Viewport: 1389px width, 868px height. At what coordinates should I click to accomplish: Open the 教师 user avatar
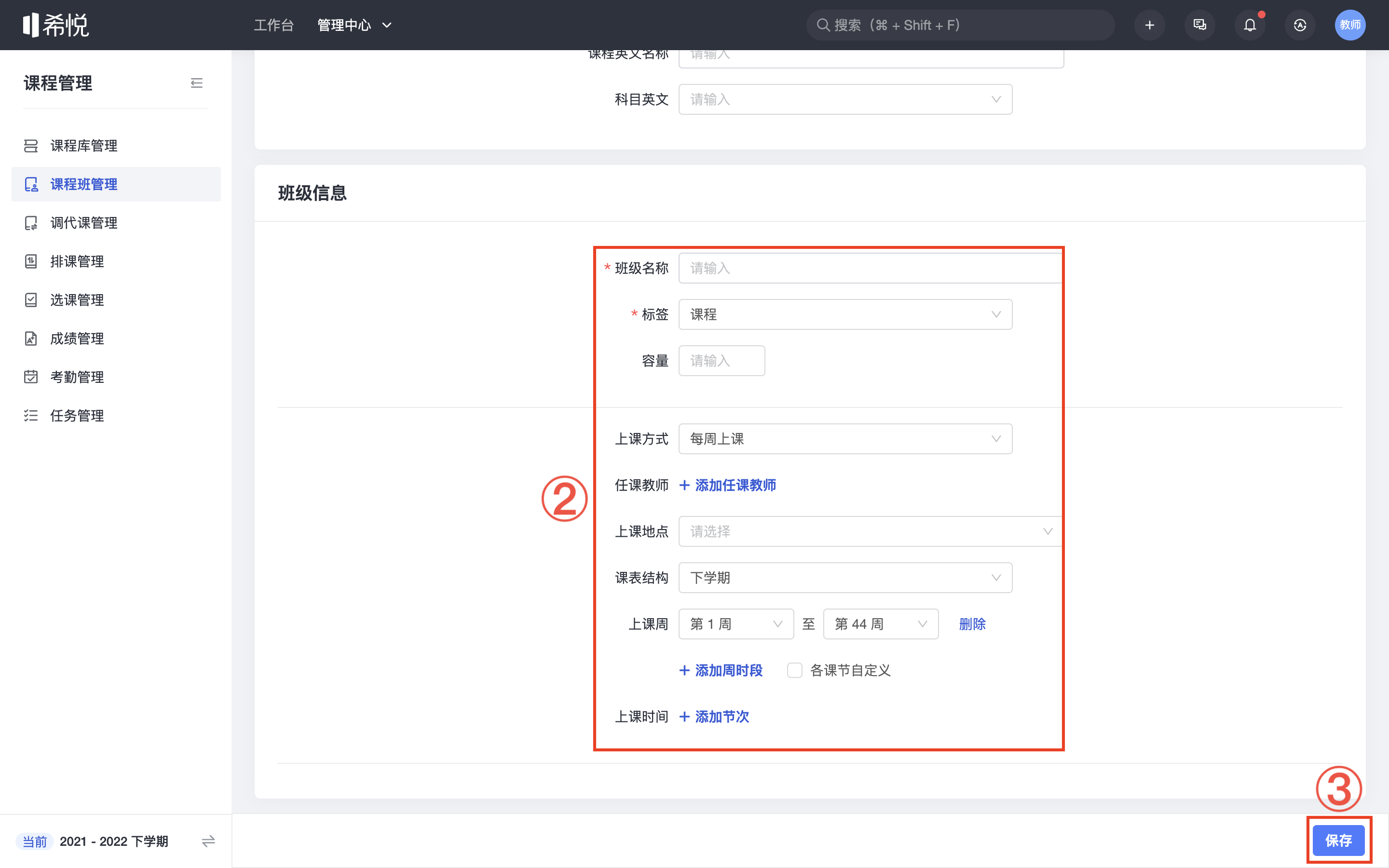point(1350,25)
